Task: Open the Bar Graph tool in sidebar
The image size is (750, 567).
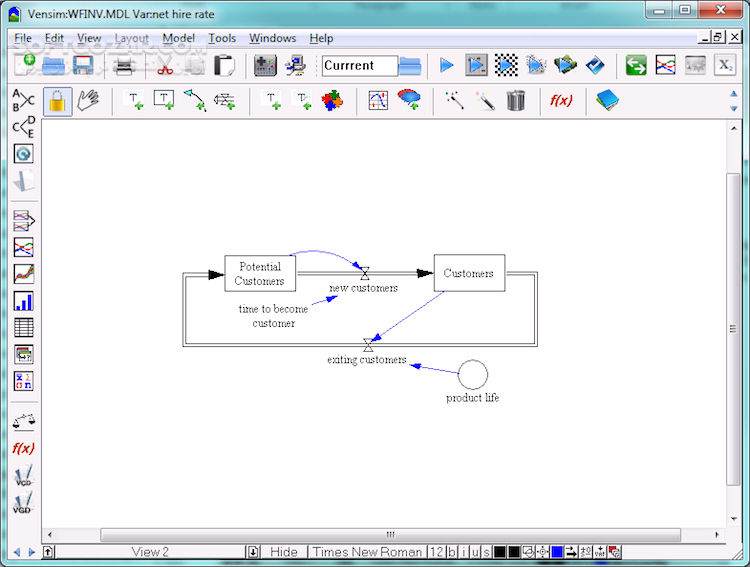Action: point(23,301)
